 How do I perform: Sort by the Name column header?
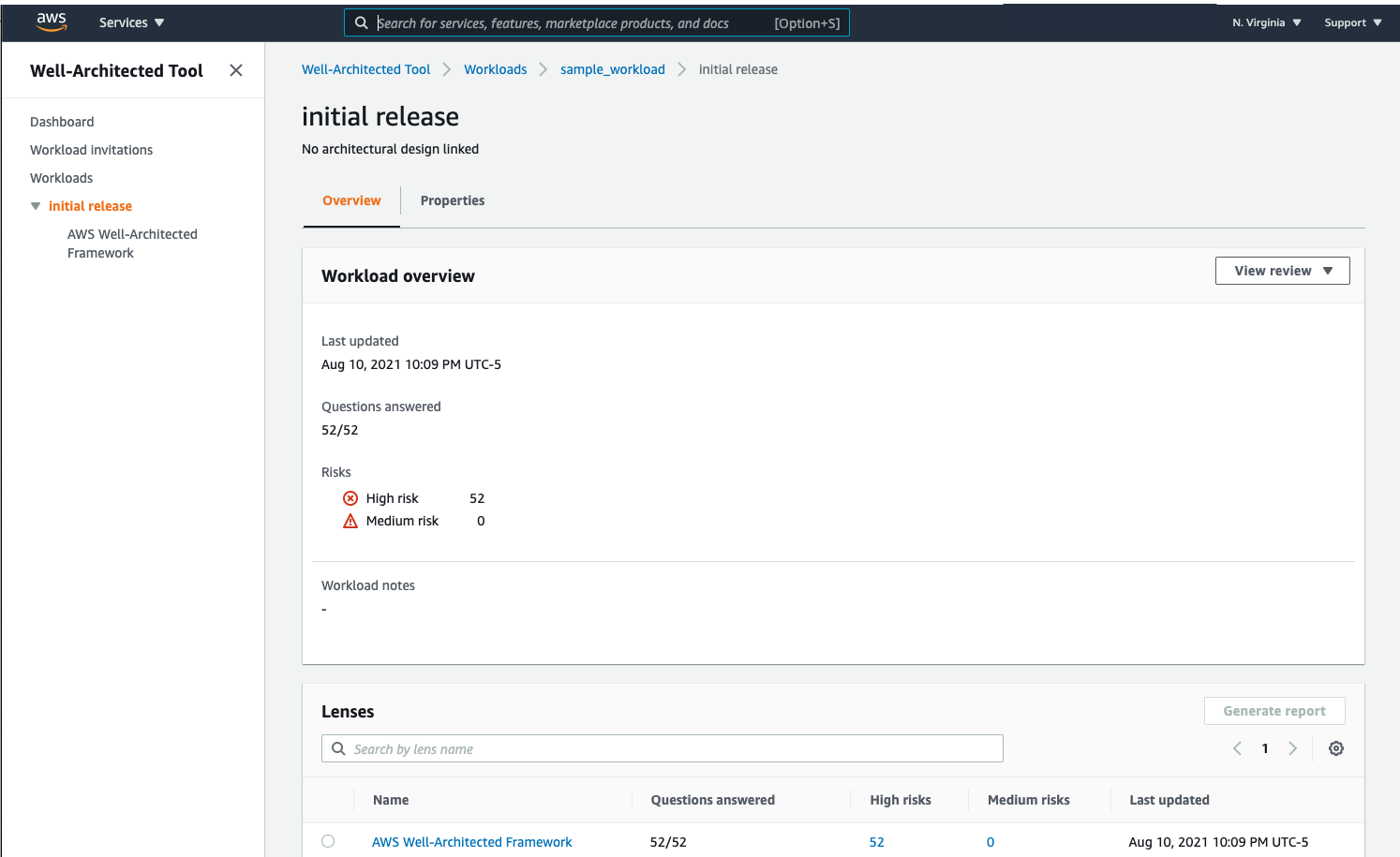point(391,800)
